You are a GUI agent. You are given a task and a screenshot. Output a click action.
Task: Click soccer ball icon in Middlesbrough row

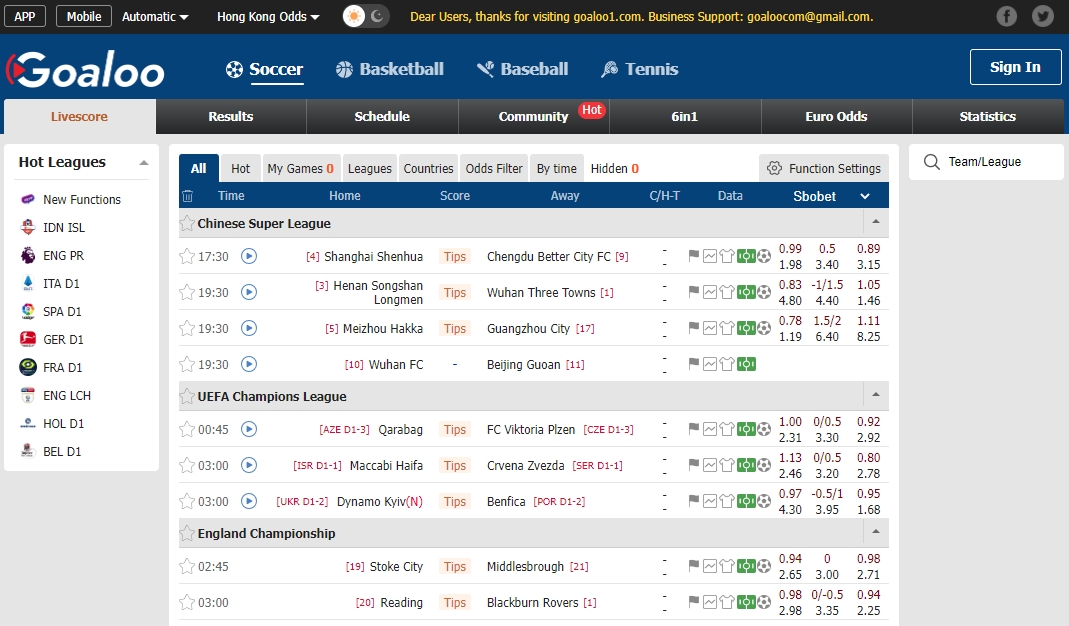click(x=764, y=566)
